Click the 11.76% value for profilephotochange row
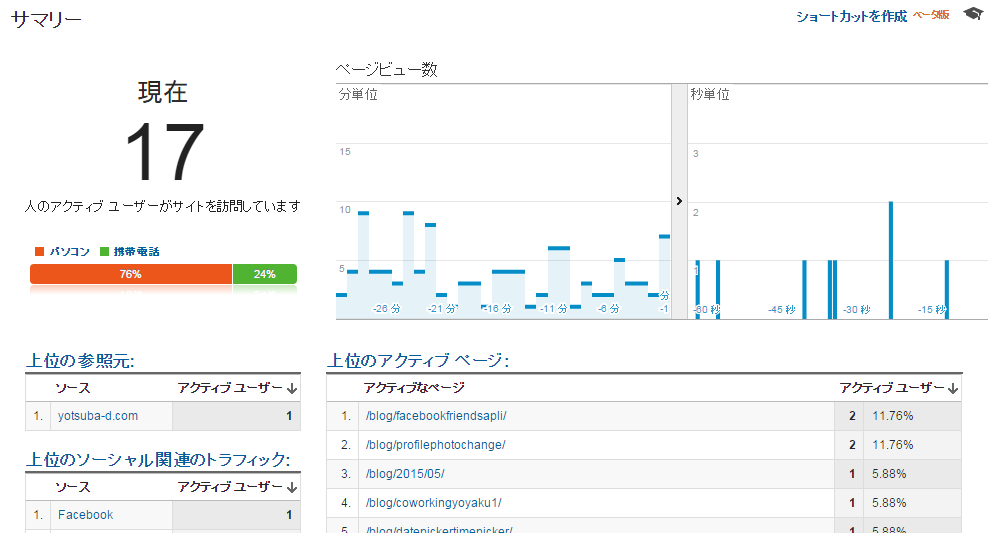Screen dimensions: 992x533 (893, 445)
